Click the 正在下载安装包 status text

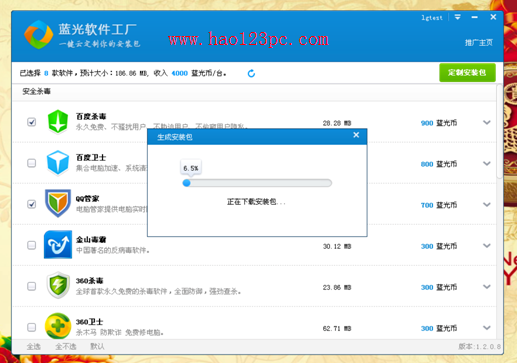click(256, 202)
